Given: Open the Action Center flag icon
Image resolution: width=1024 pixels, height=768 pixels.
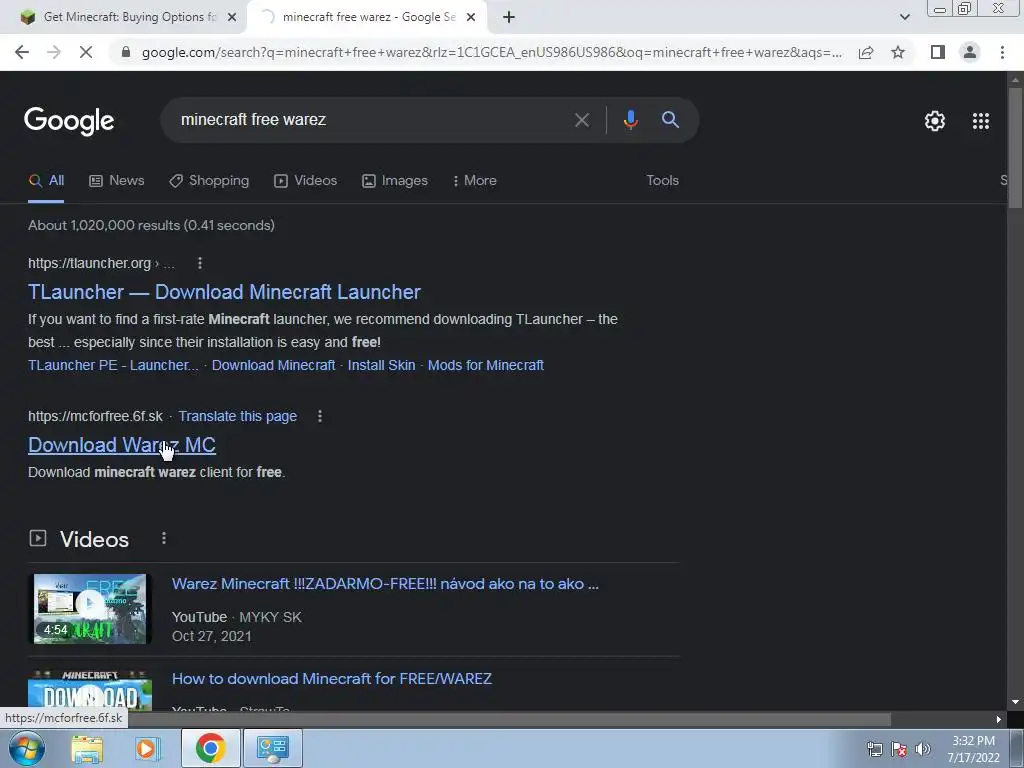Looking at the screenshot, I should coord(899,749).
